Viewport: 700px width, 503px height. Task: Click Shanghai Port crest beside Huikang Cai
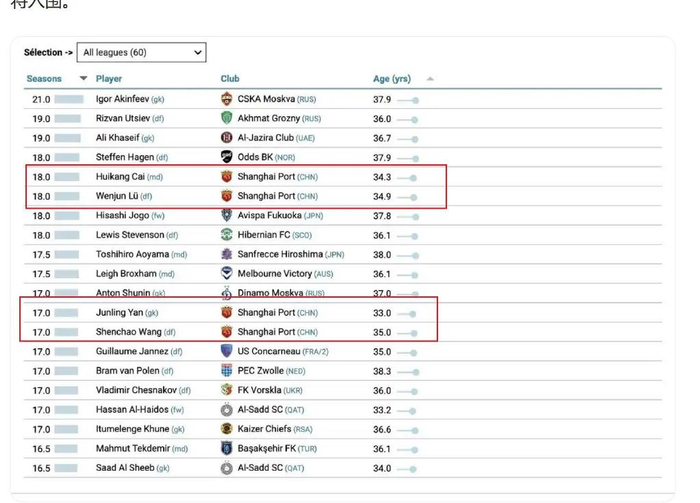[227, 177]
